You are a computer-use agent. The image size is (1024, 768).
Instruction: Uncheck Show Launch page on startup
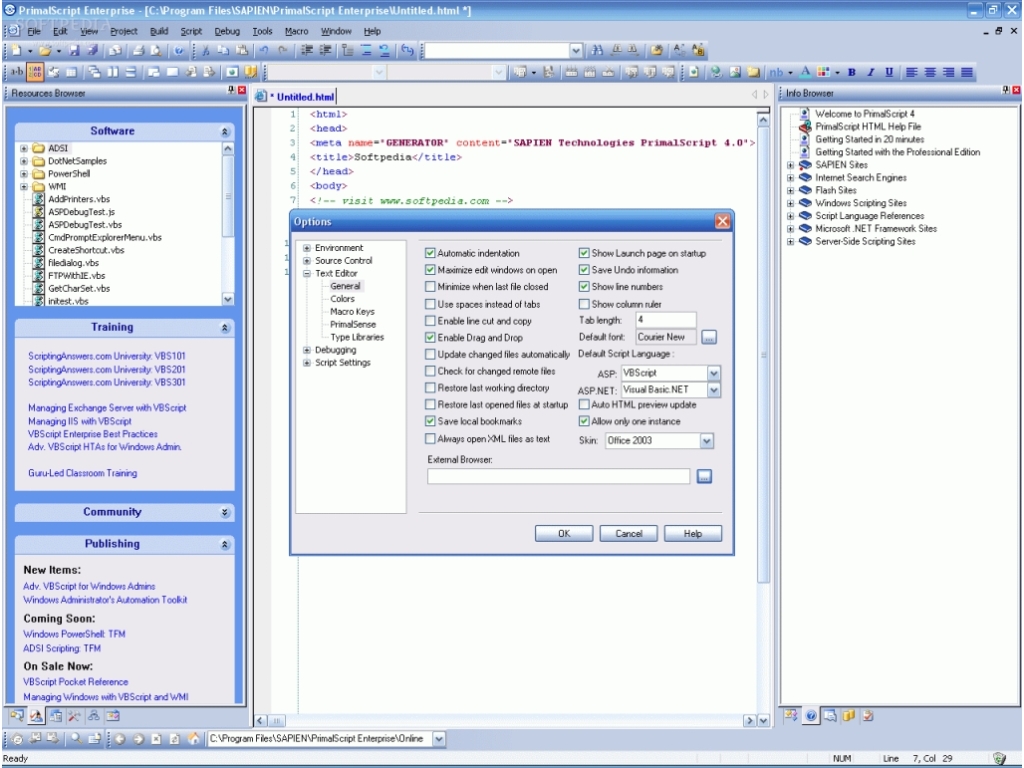(x=584, y=253)
